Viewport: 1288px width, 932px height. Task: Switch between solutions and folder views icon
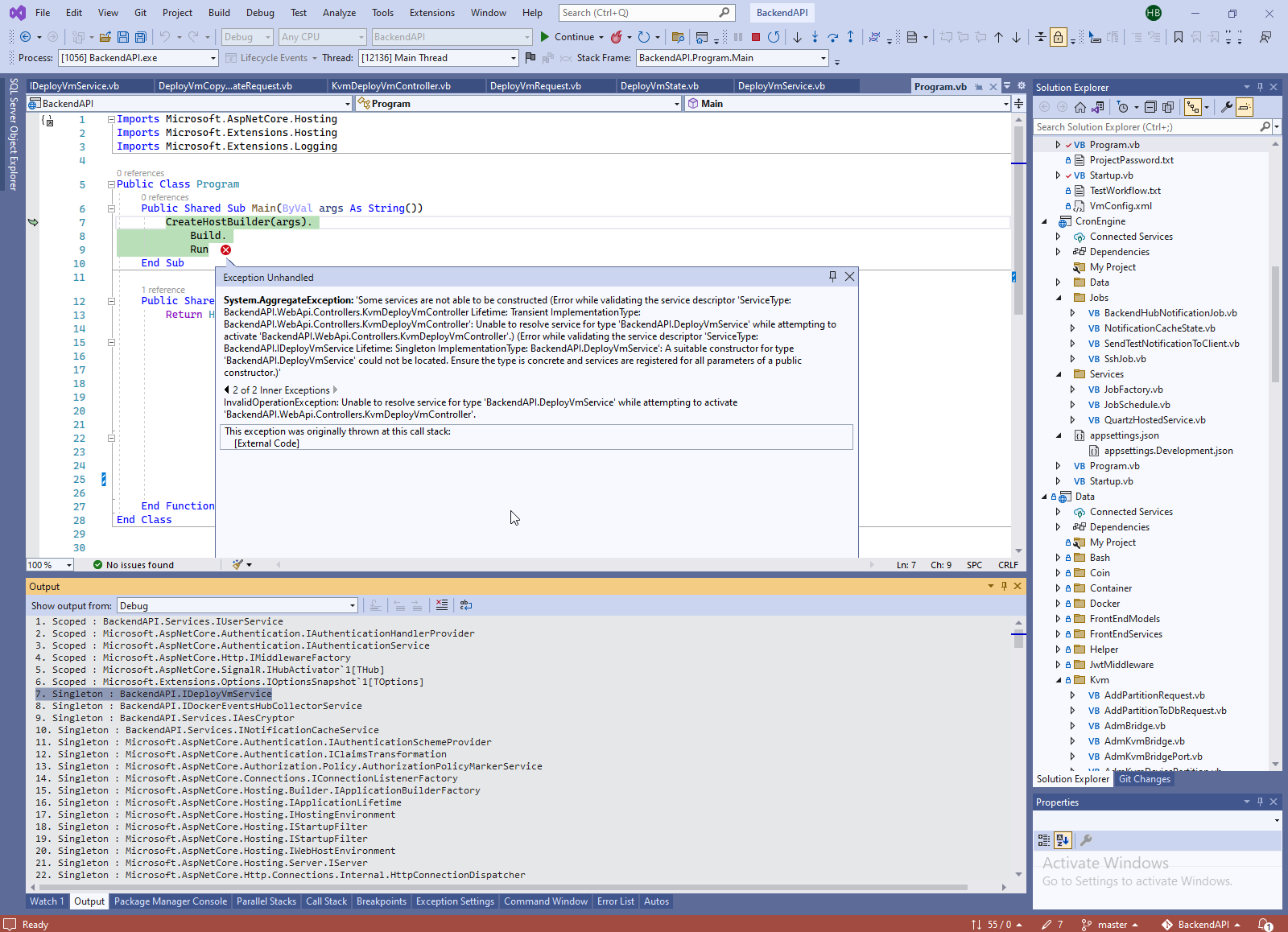[x=1097, y=107]
